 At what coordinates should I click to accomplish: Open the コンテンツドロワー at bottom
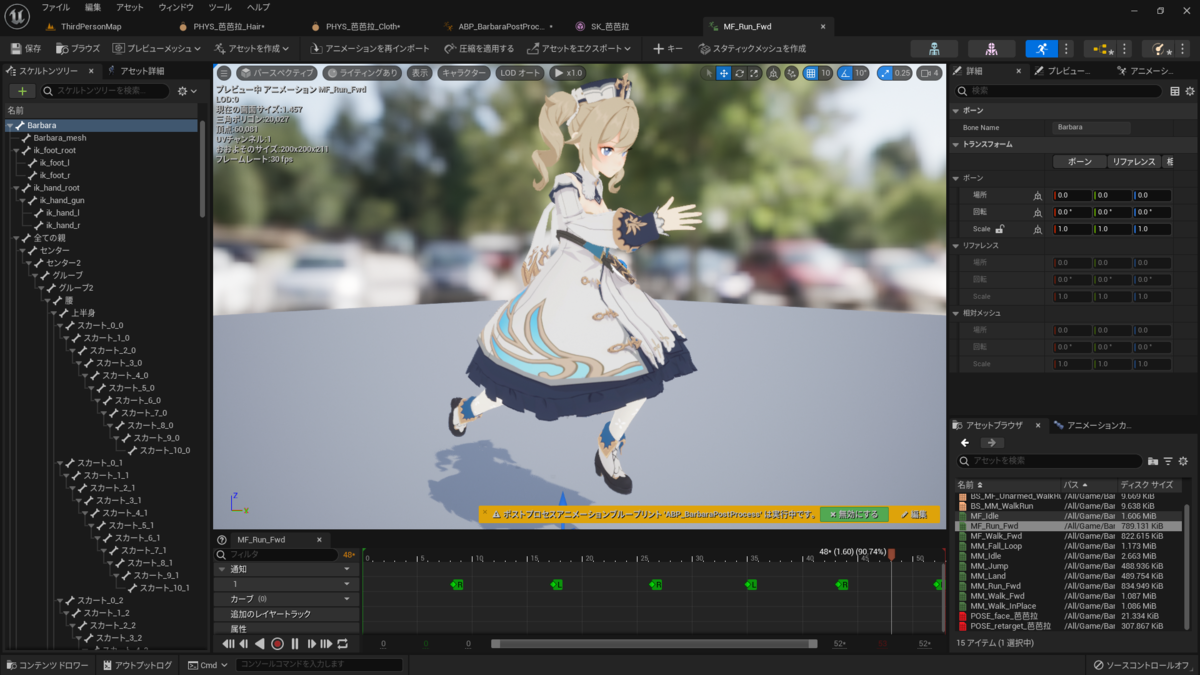47,665
